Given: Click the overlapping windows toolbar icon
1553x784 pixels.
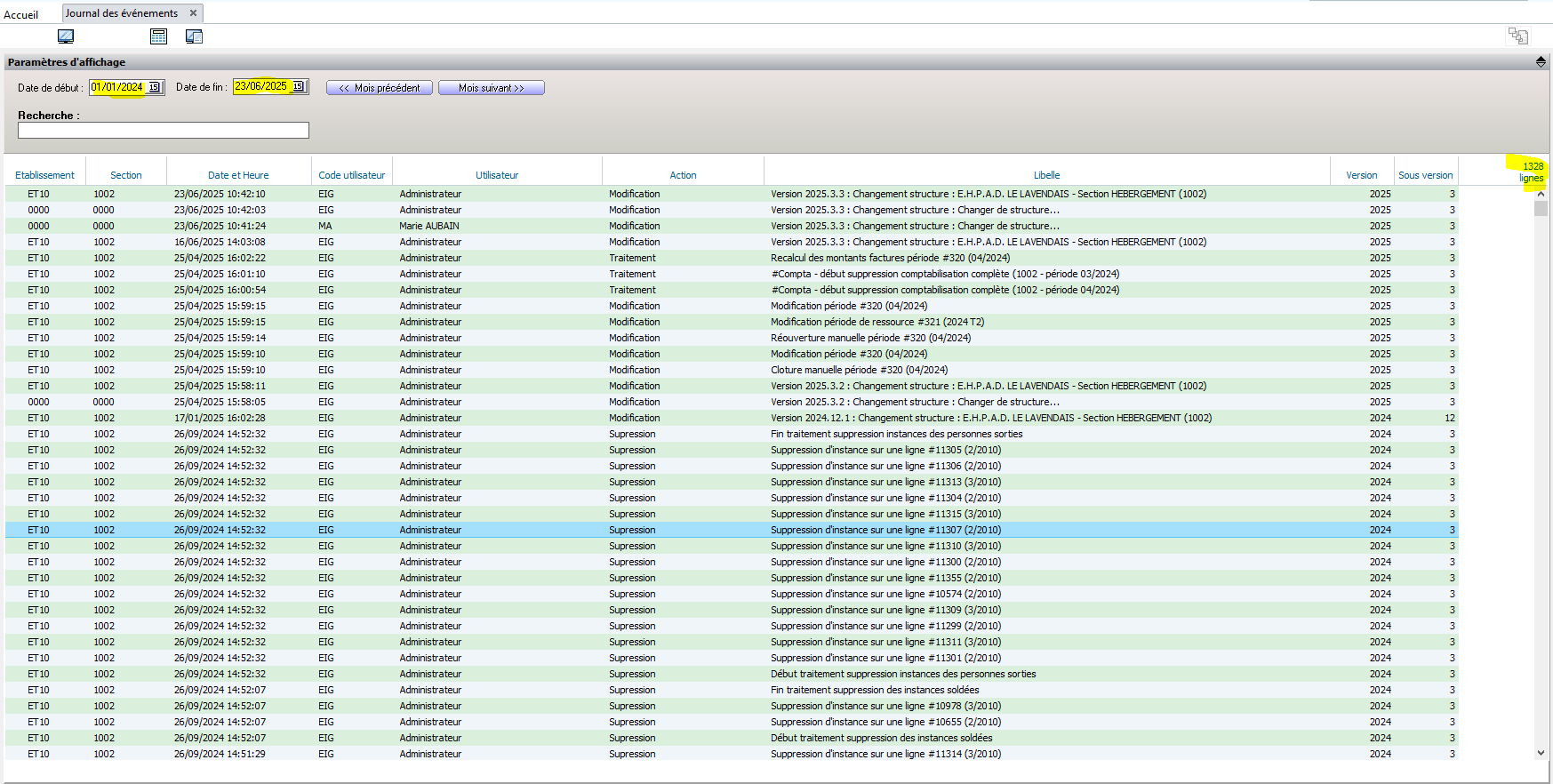Looking at the screenshot, I should point(194,36).
